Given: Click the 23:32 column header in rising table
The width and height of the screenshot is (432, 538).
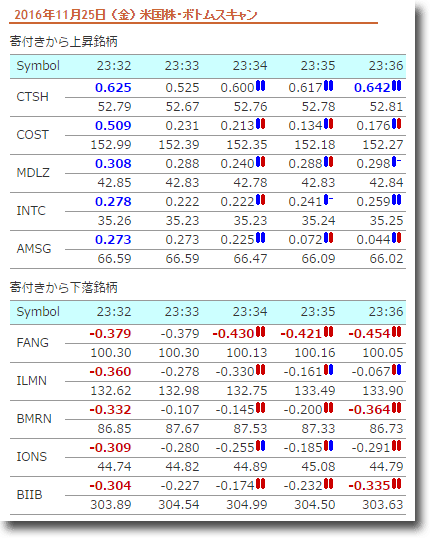Looking at the screenshot, I should point(114,66).
